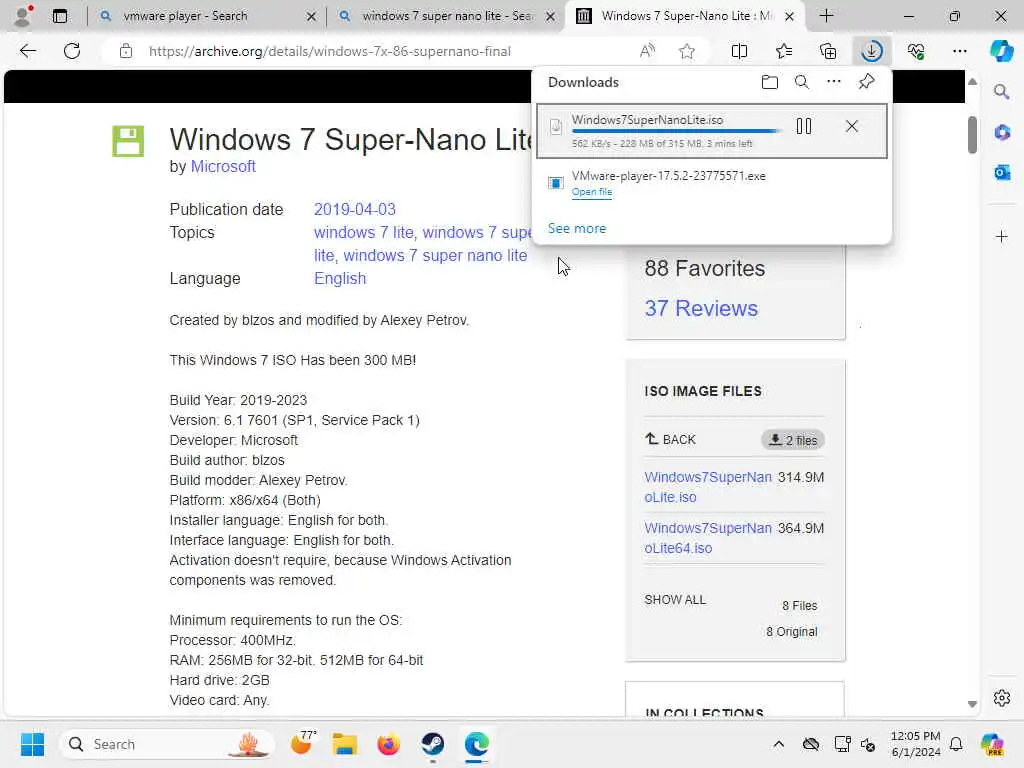Click See more in Downloads panel
1024x768 pixels.
coord(577,229)
